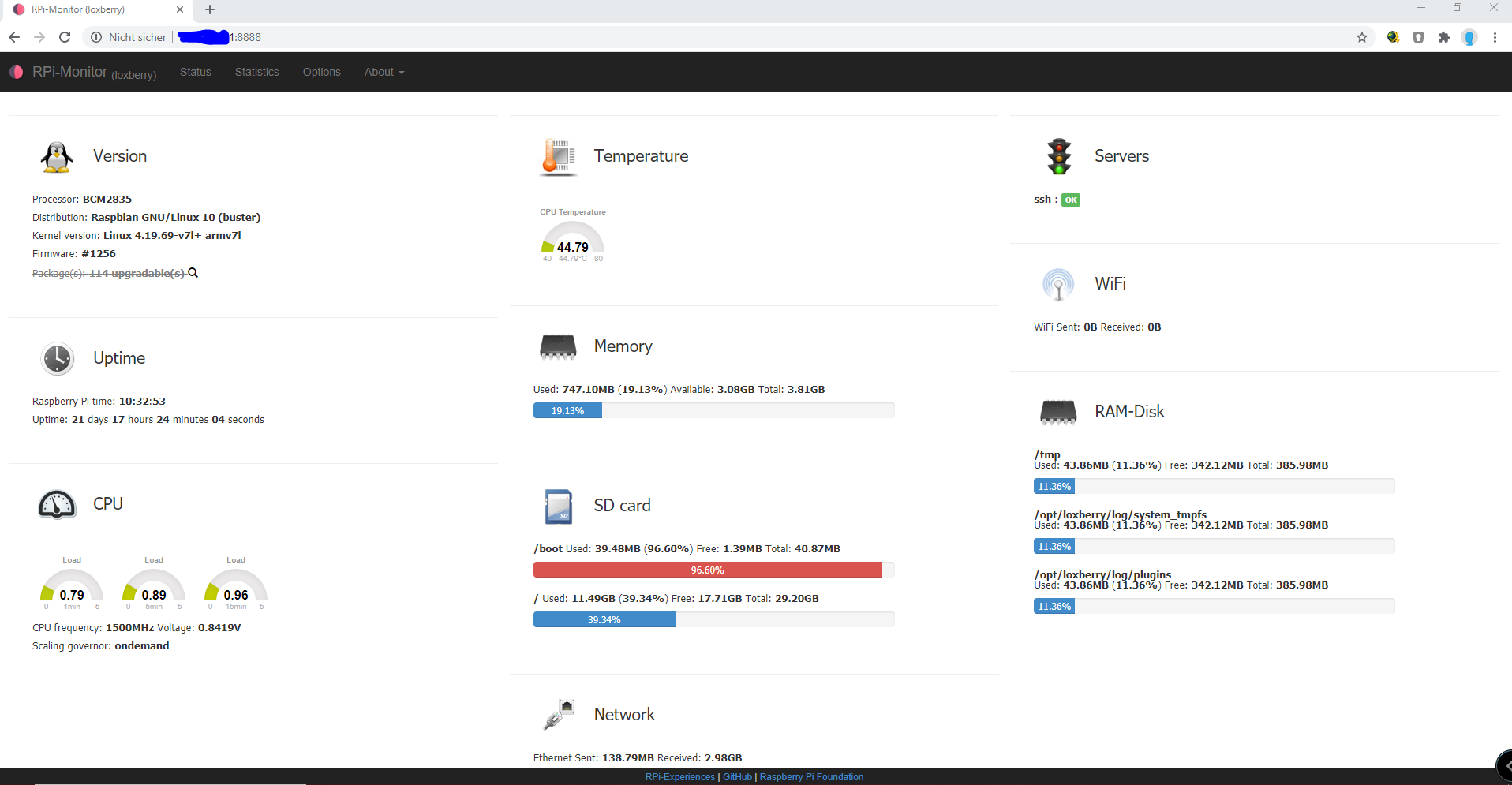
Task: Click the '/tmp' RAM-Disk path label
Action: [x=1047, y=454]
